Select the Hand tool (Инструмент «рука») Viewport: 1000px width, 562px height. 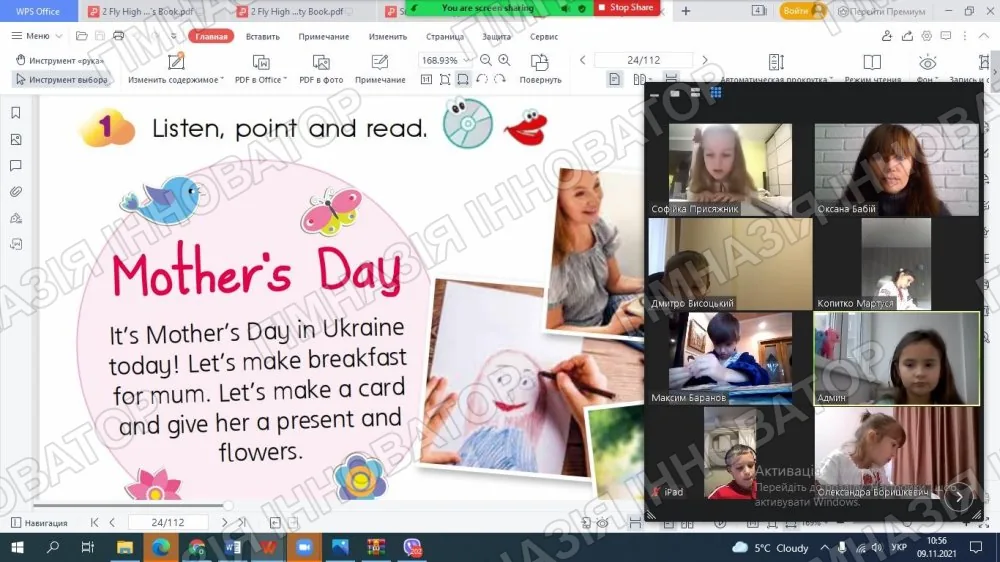coord(59,61)
